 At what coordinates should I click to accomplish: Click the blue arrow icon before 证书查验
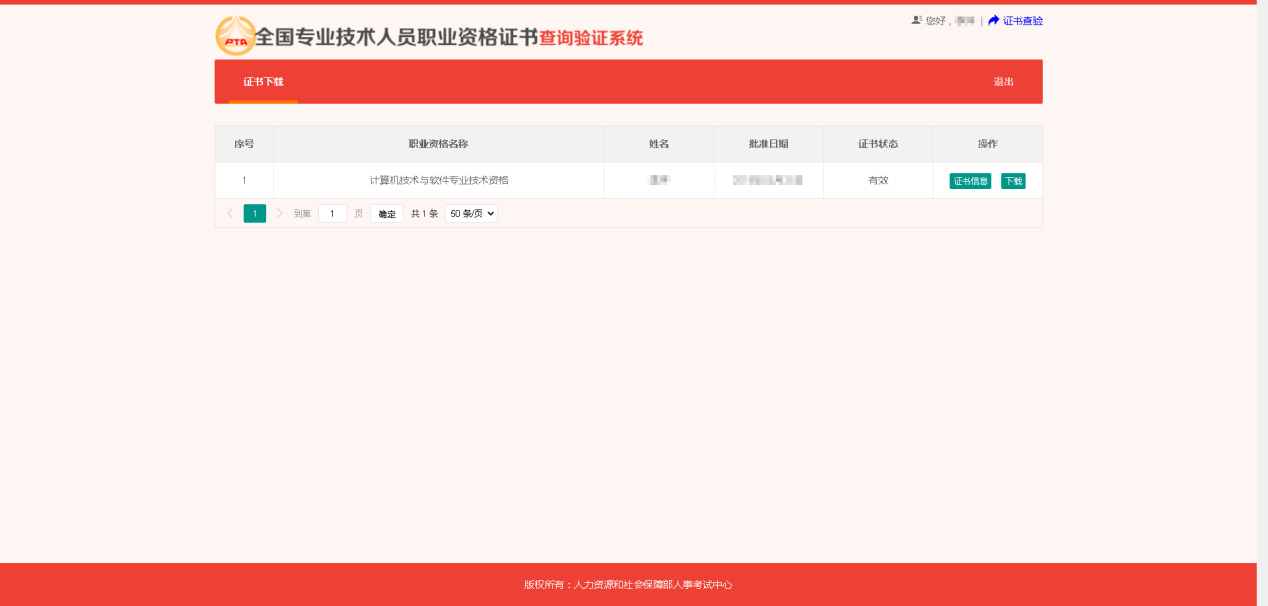990,20
